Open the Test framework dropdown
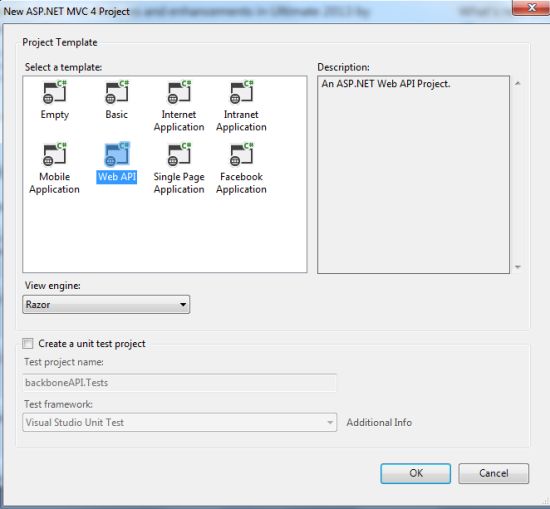The image size is (550, 509). [x=180, y=422]
